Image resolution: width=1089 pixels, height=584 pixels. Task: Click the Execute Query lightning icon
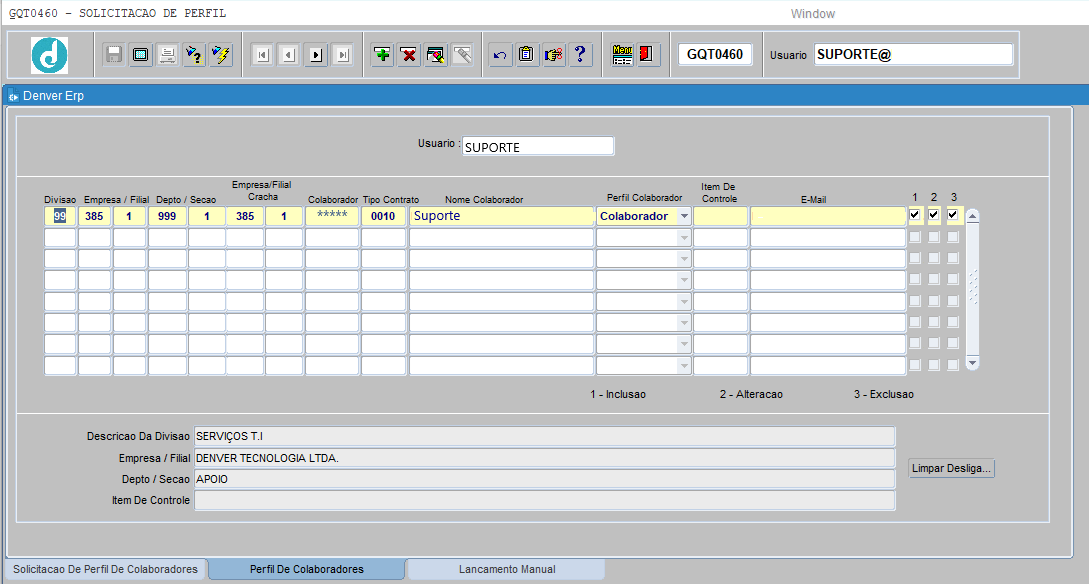click(221, 54)
